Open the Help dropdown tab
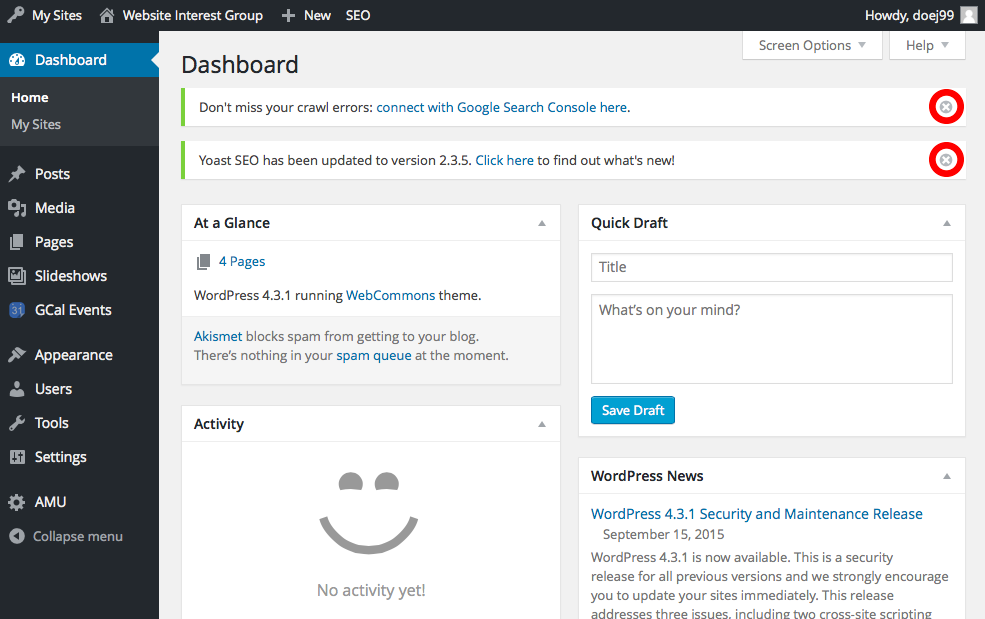 pos(927,45)
